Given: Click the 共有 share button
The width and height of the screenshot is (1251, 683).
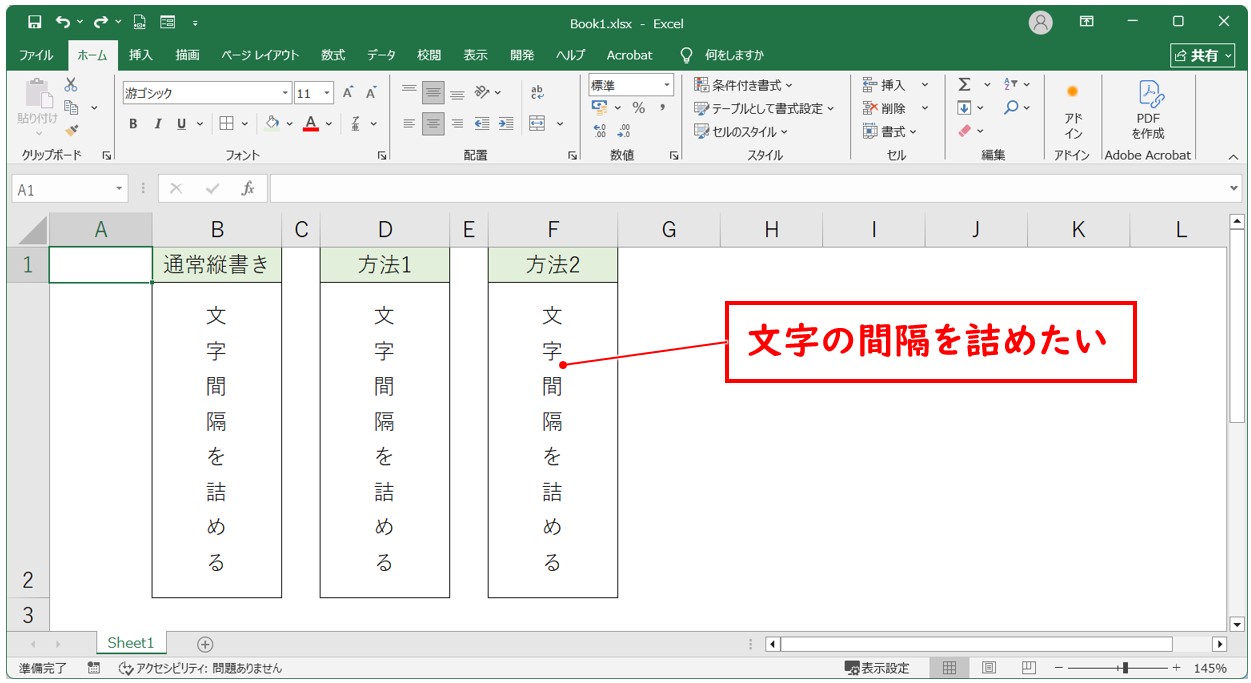Looking at the screenshot, I should click(x=1203, y=55).
